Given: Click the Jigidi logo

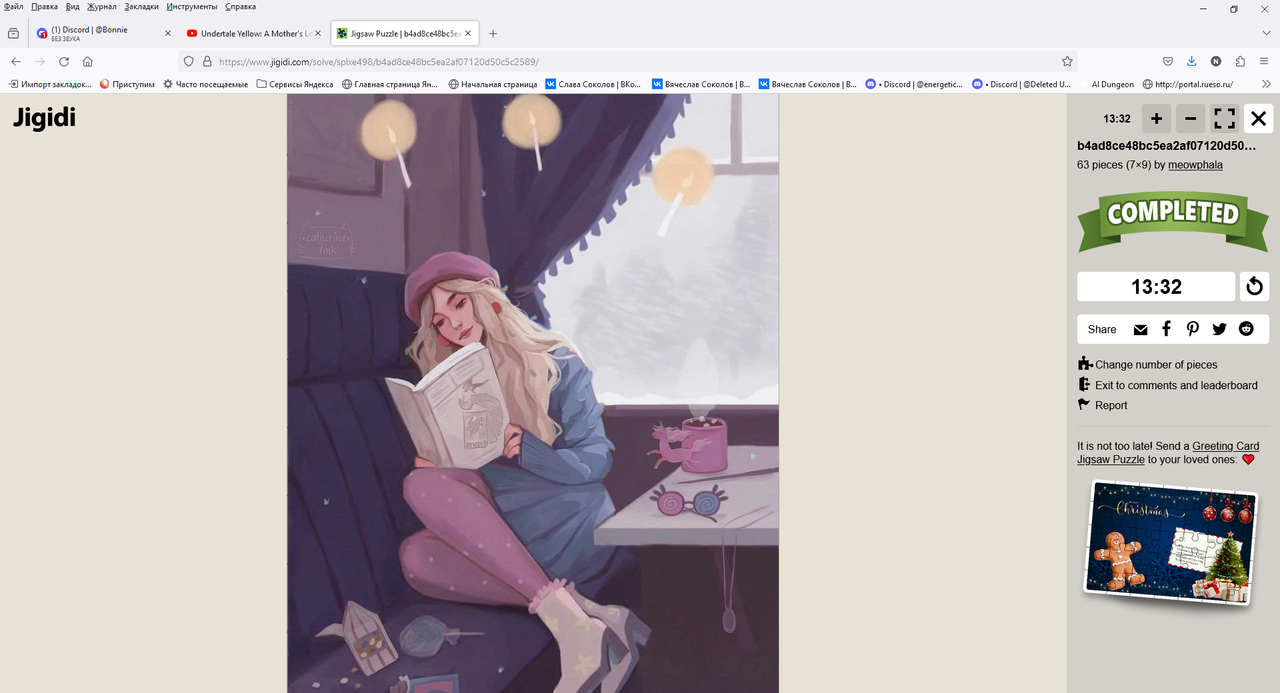Looking at the screenshot, I should point(44,118).
